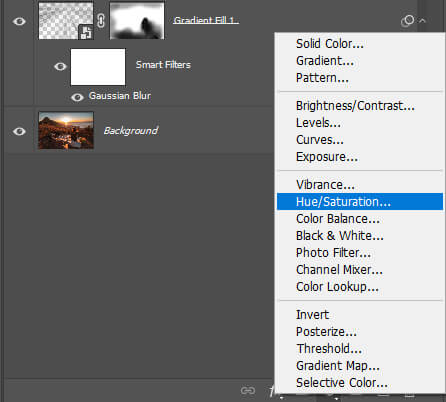
Task: Click Gradient Fill 1 smart object thumbnail
Action: point(66,20)
